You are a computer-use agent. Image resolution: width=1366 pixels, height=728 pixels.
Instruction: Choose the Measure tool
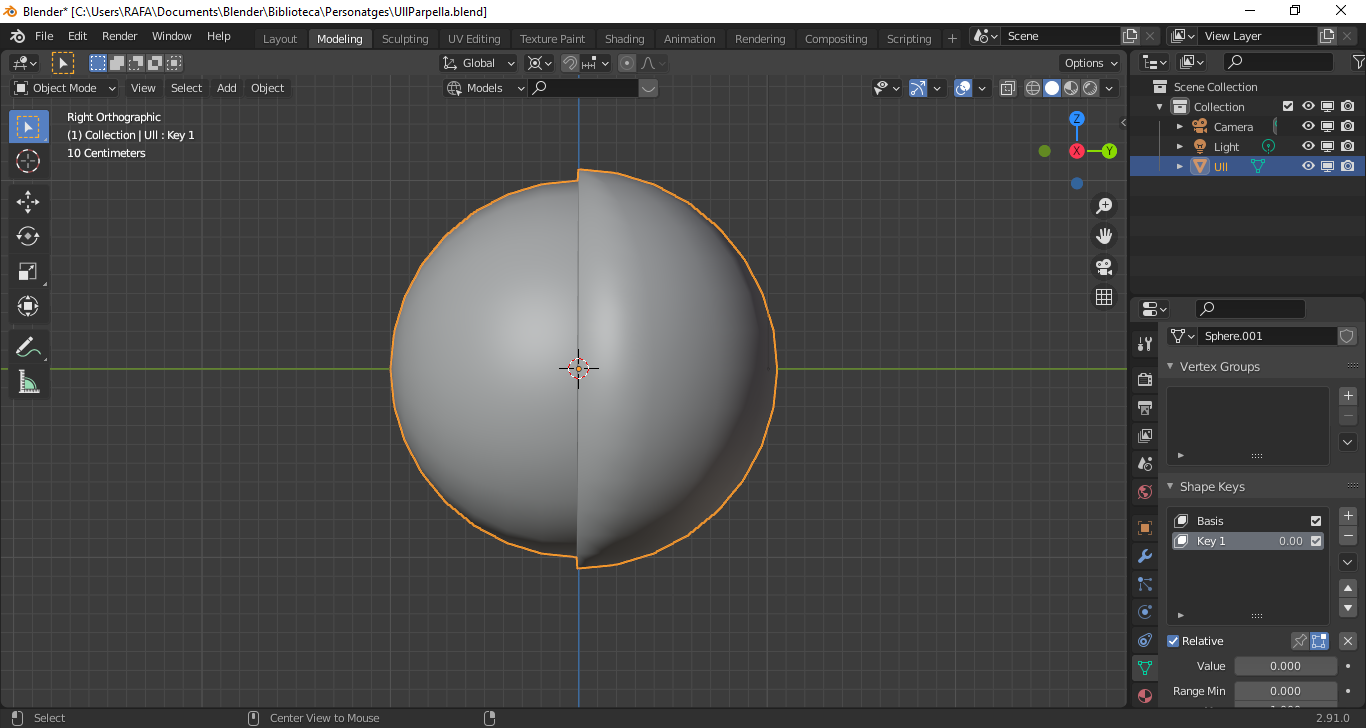(28, 382)
